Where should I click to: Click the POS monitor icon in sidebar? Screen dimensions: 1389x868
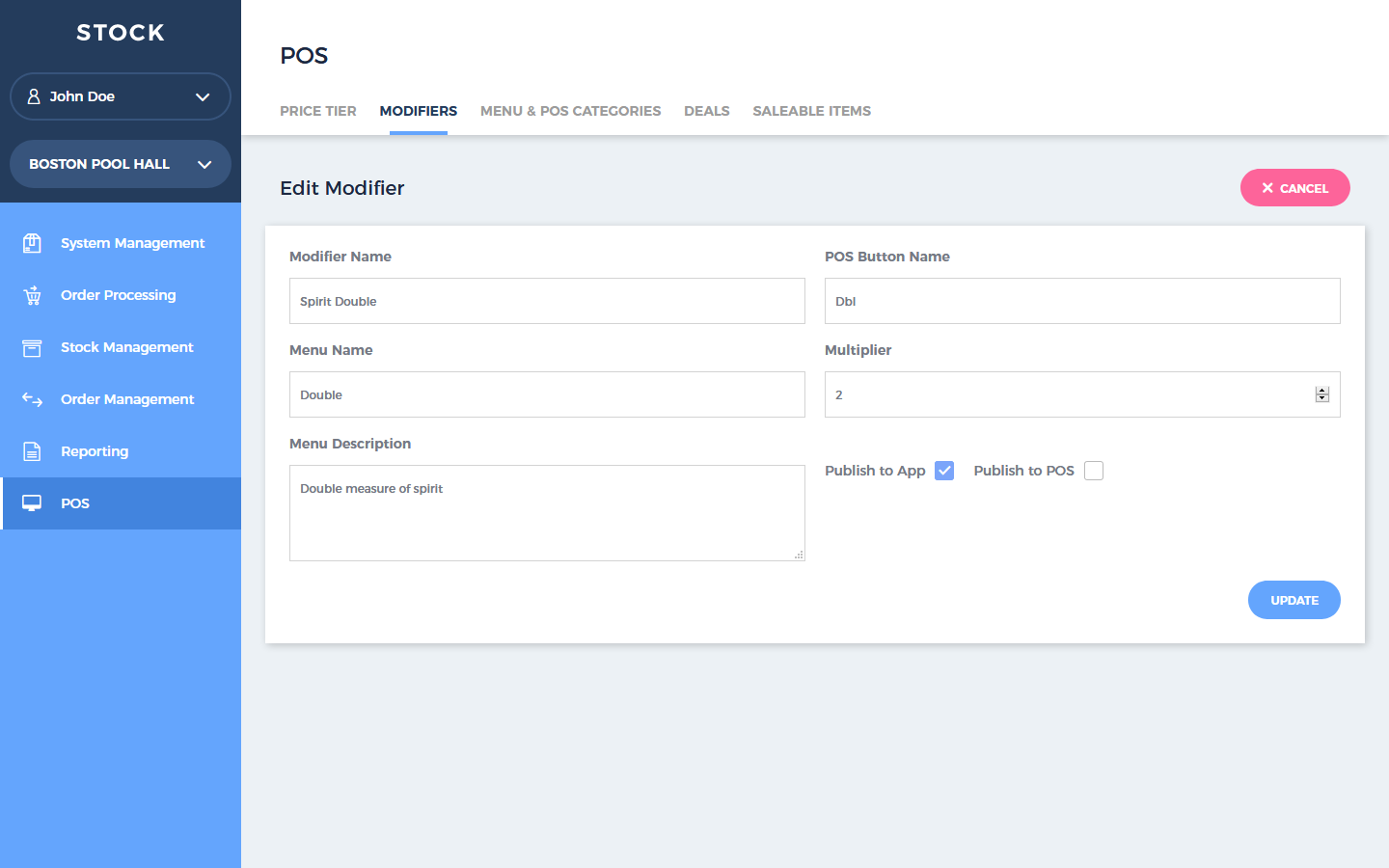(x=32, y=503)
